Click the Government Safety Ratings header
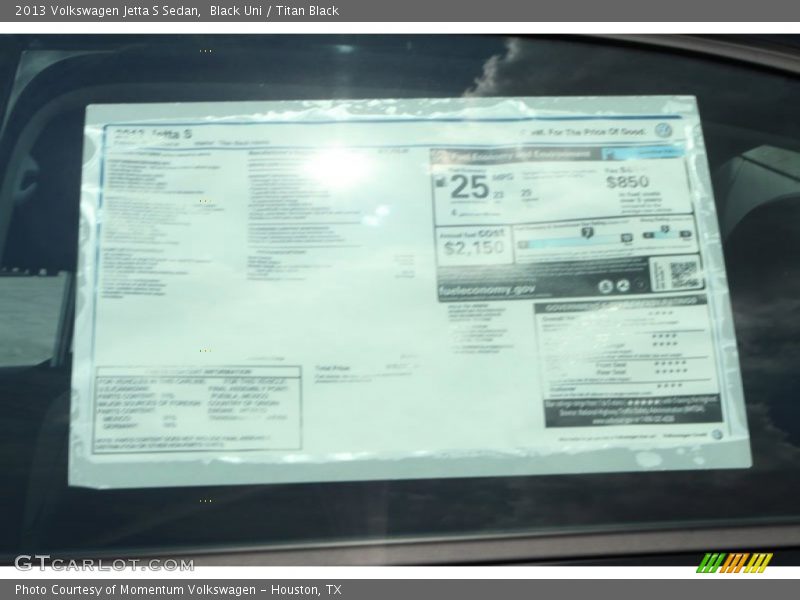800x600 pixels. 619,303
